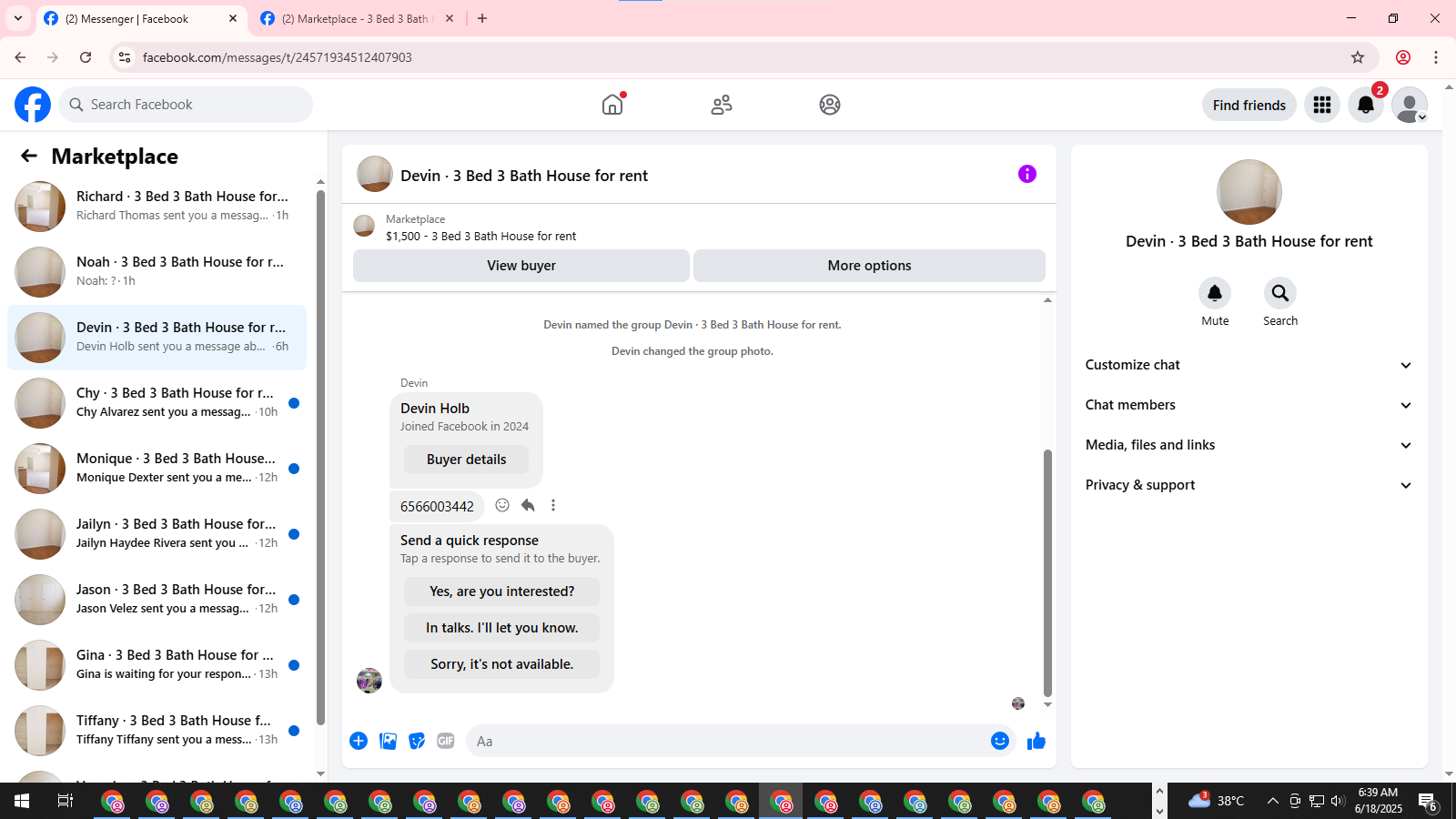Focus the Search Facebook field
Image resolution: width=1456 pixels, height=819 pixels.
tap(186, 105)
